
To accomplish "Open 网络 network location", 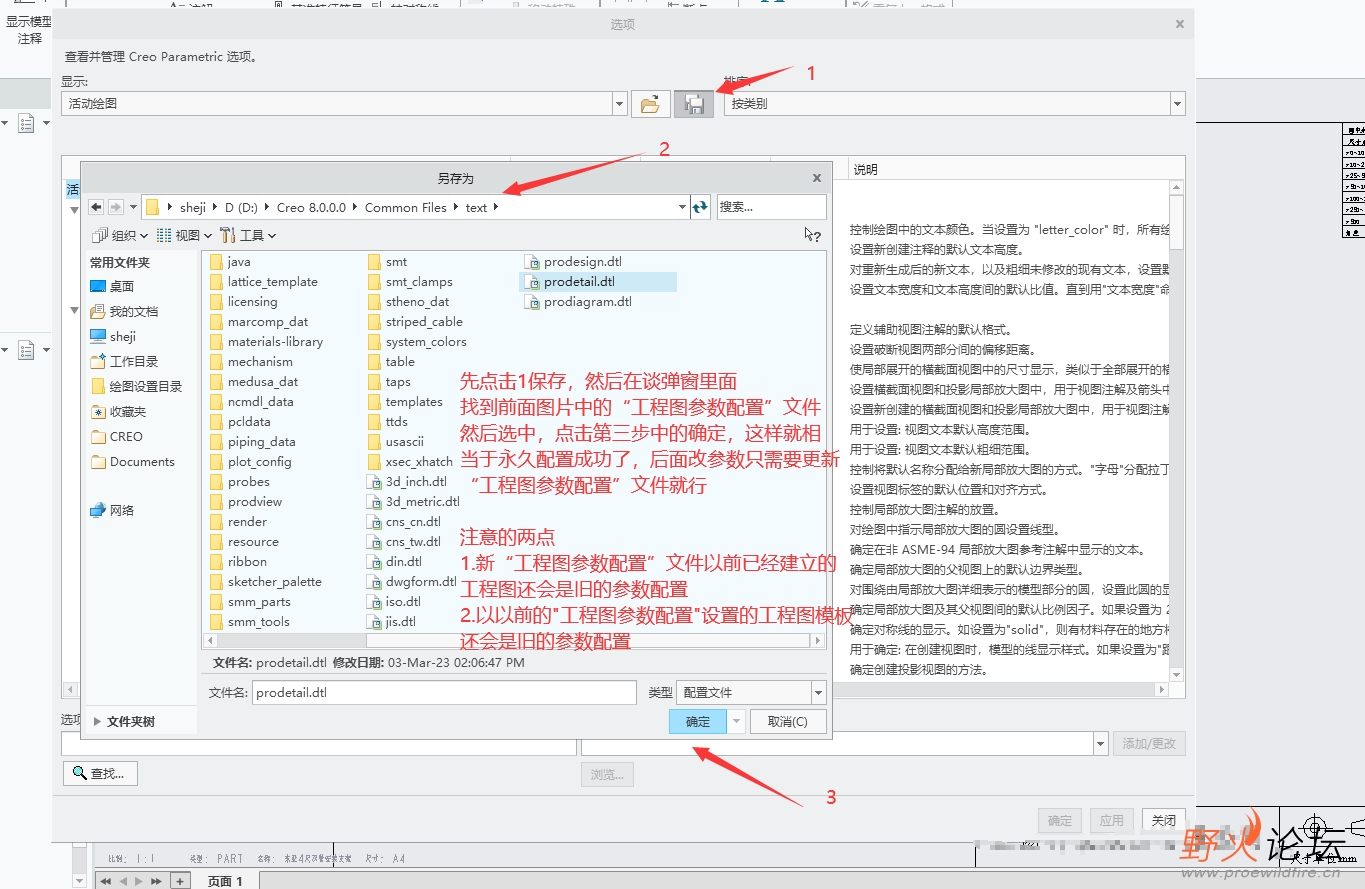I will click(112, 510).
